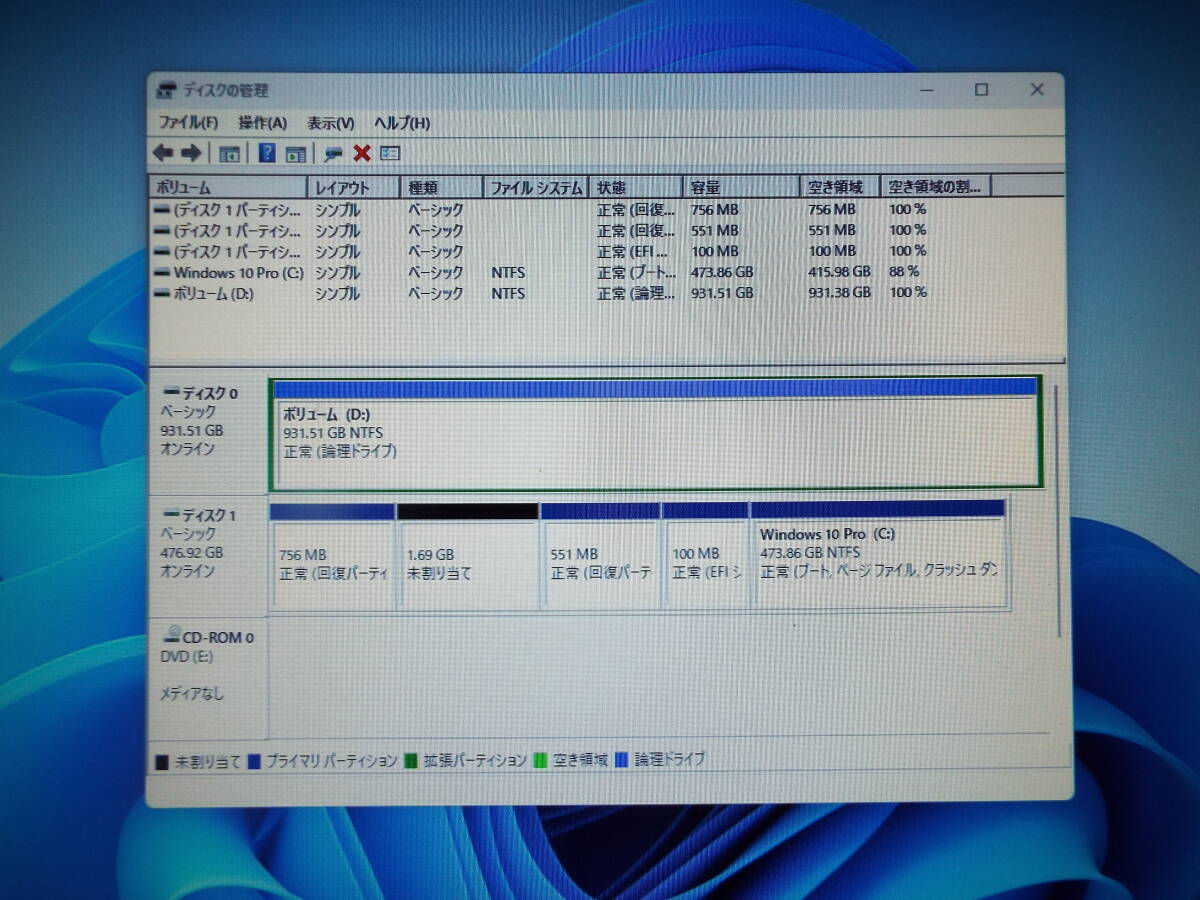Click the Forward arrow toolbar icon
Viewport: 1200px width, 900px height.
pos(191,153)
